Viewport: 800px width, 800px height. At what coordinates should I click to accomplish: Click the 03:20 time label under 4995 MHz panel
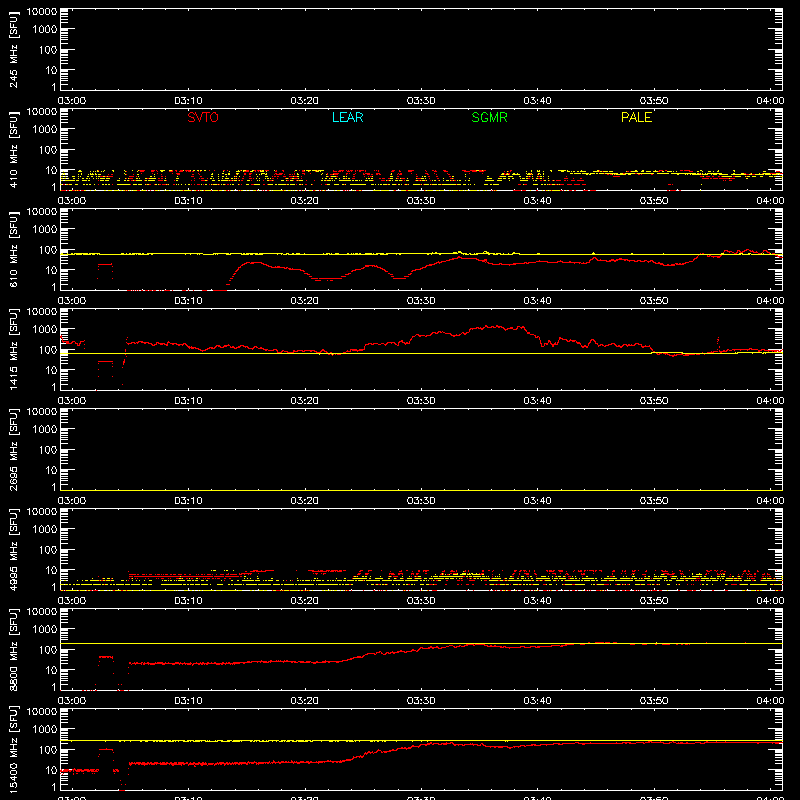305,601
